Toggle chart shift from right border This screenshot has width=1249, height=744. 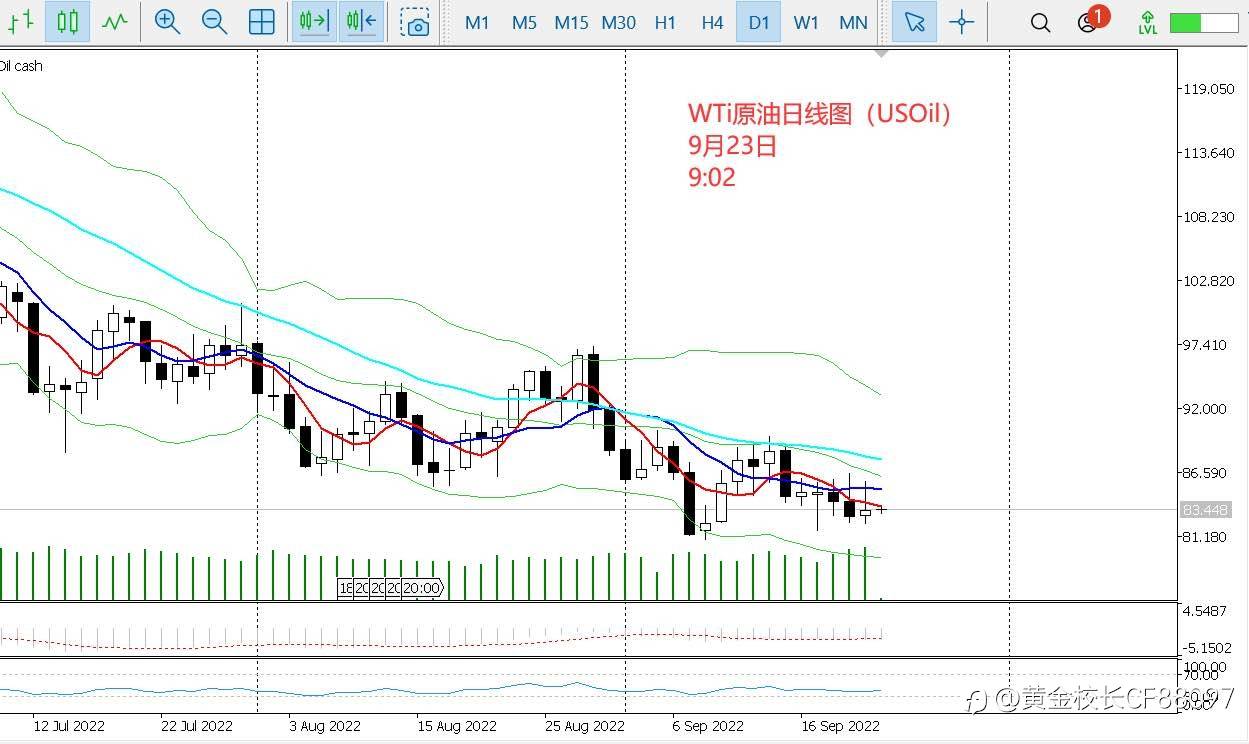coord(361,21)
